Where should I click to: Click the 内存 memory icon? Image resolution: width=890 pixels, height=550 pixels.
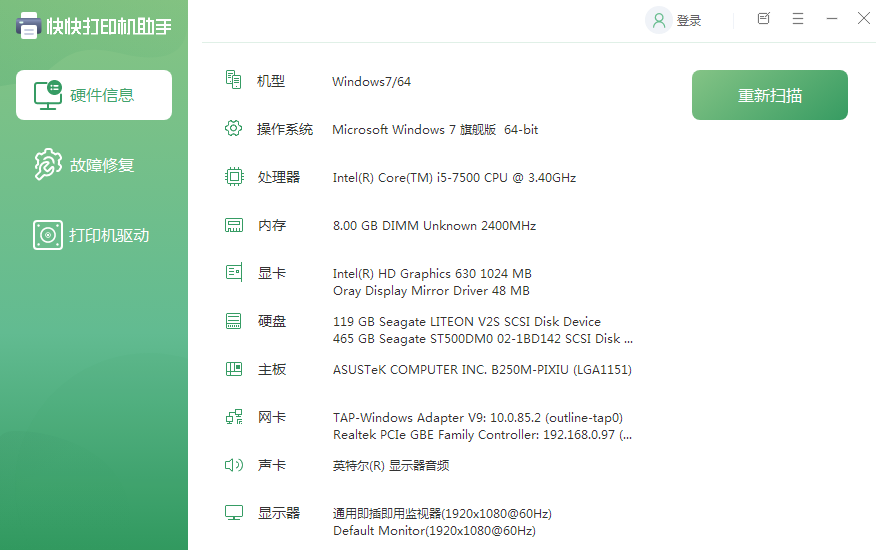(x=234, y=225)
